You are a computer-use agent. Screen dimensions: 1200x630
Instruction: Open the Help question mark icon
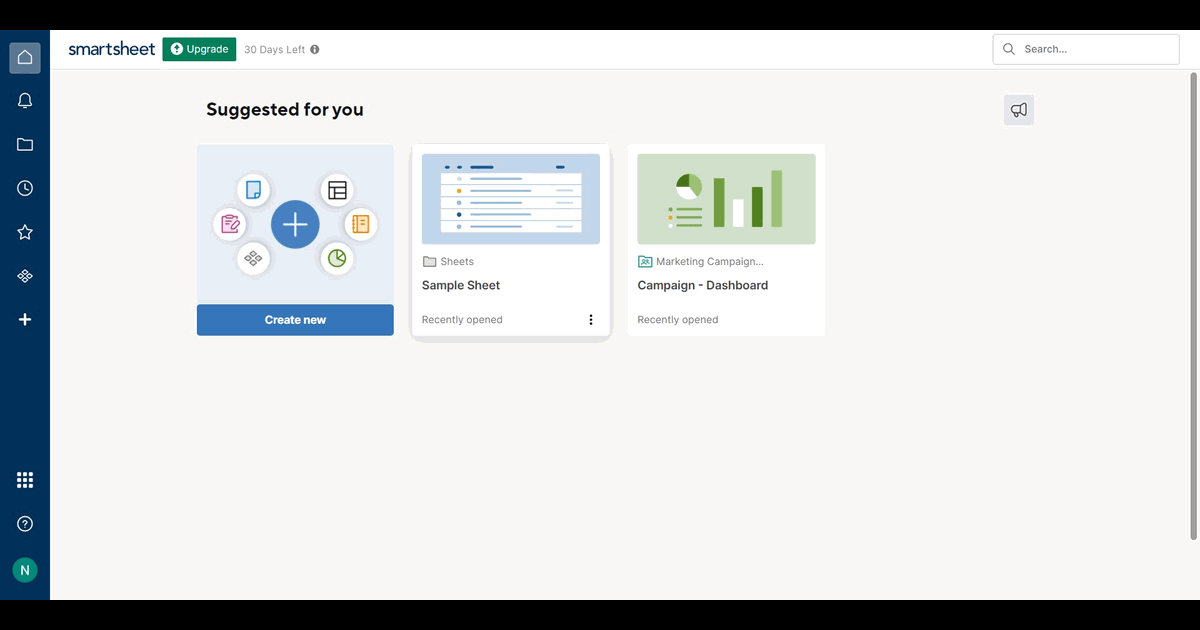pos(25,524)
